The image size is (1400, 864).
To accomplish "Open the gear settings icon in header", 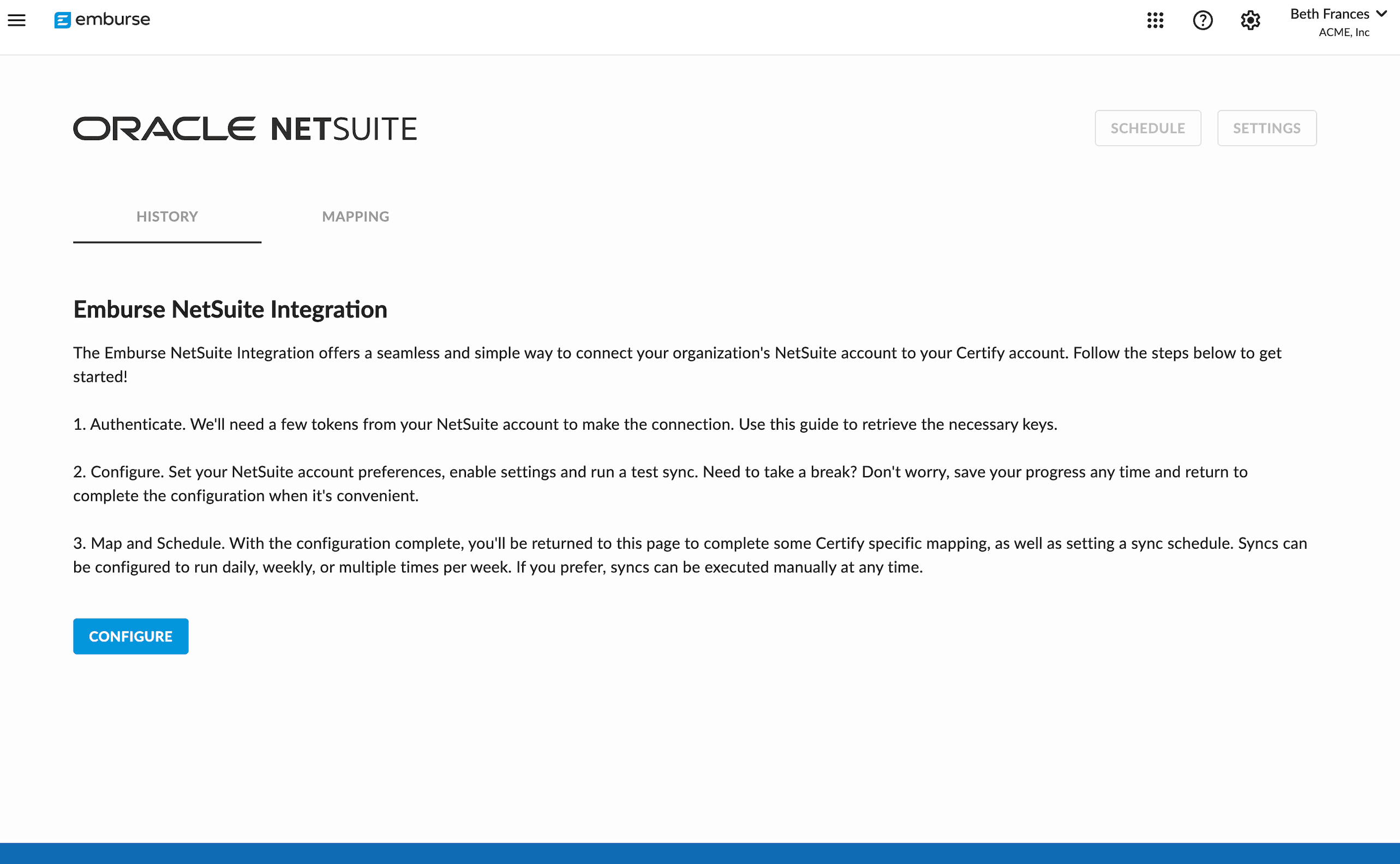I will (1251, 20).
